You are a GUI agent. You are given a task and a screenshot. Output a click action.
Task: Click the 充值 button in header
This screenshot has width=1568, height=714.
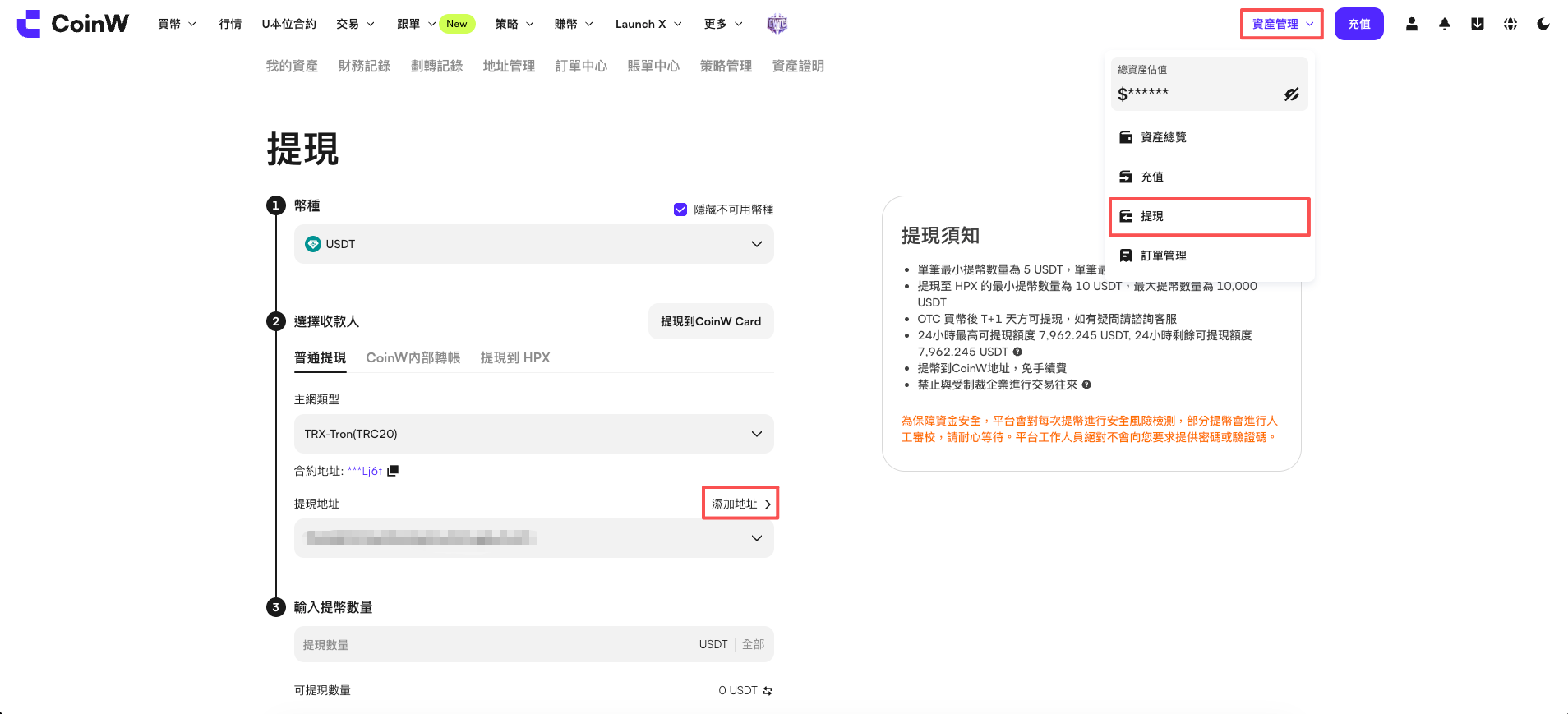1359,24
